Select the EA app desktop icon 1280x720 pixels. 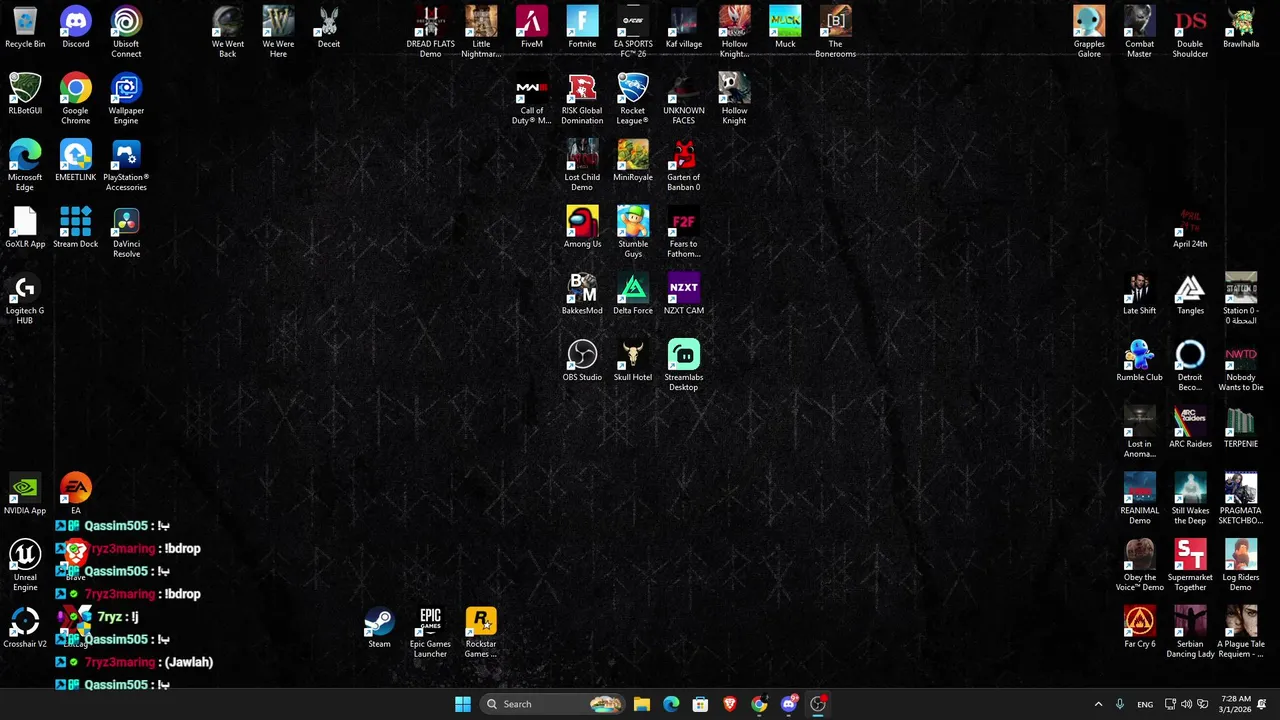coord(75,494)
